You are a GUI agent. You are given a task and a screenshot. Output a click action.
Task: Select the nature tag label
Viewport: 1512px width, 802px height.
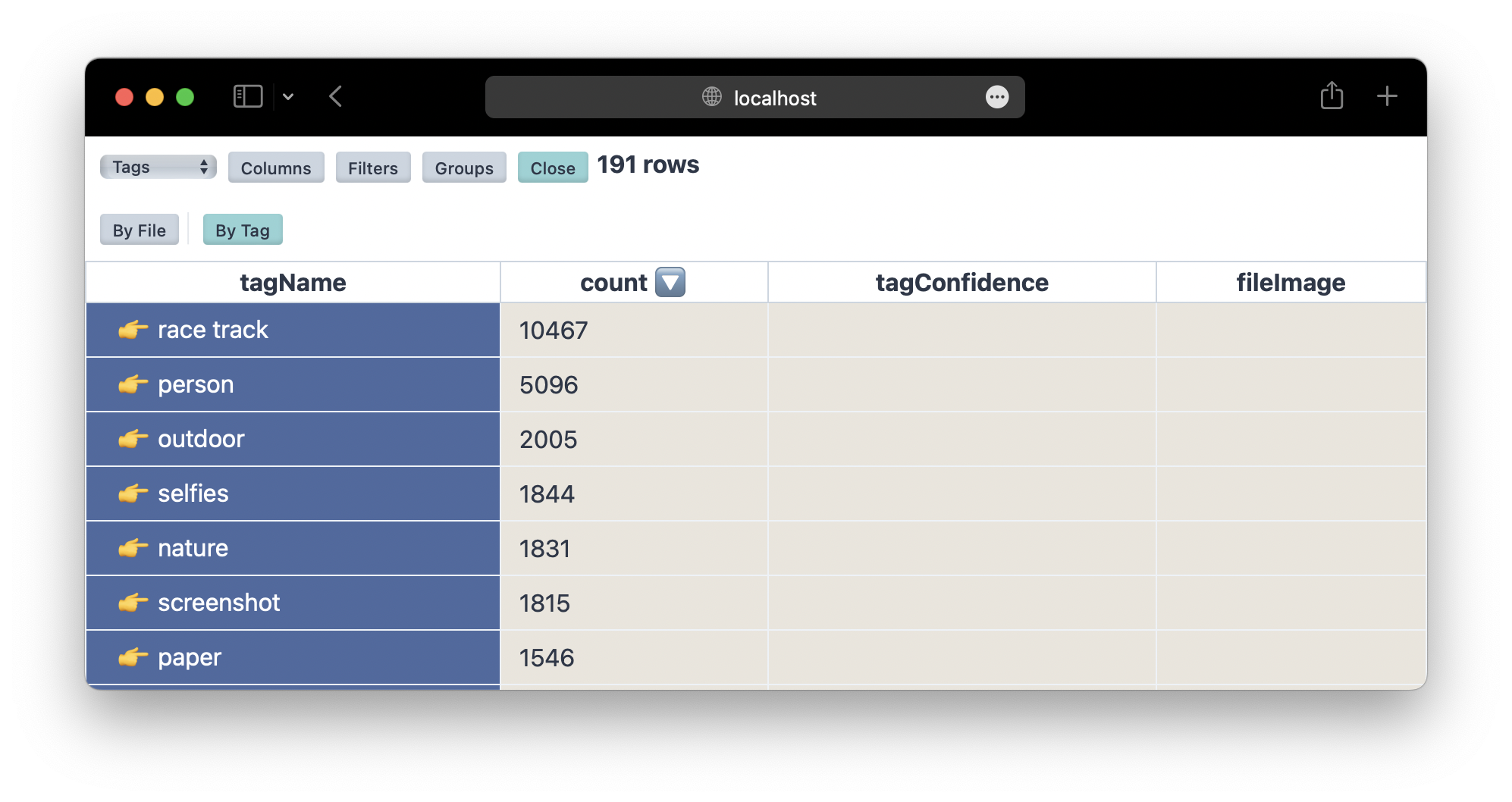(193, 548)
